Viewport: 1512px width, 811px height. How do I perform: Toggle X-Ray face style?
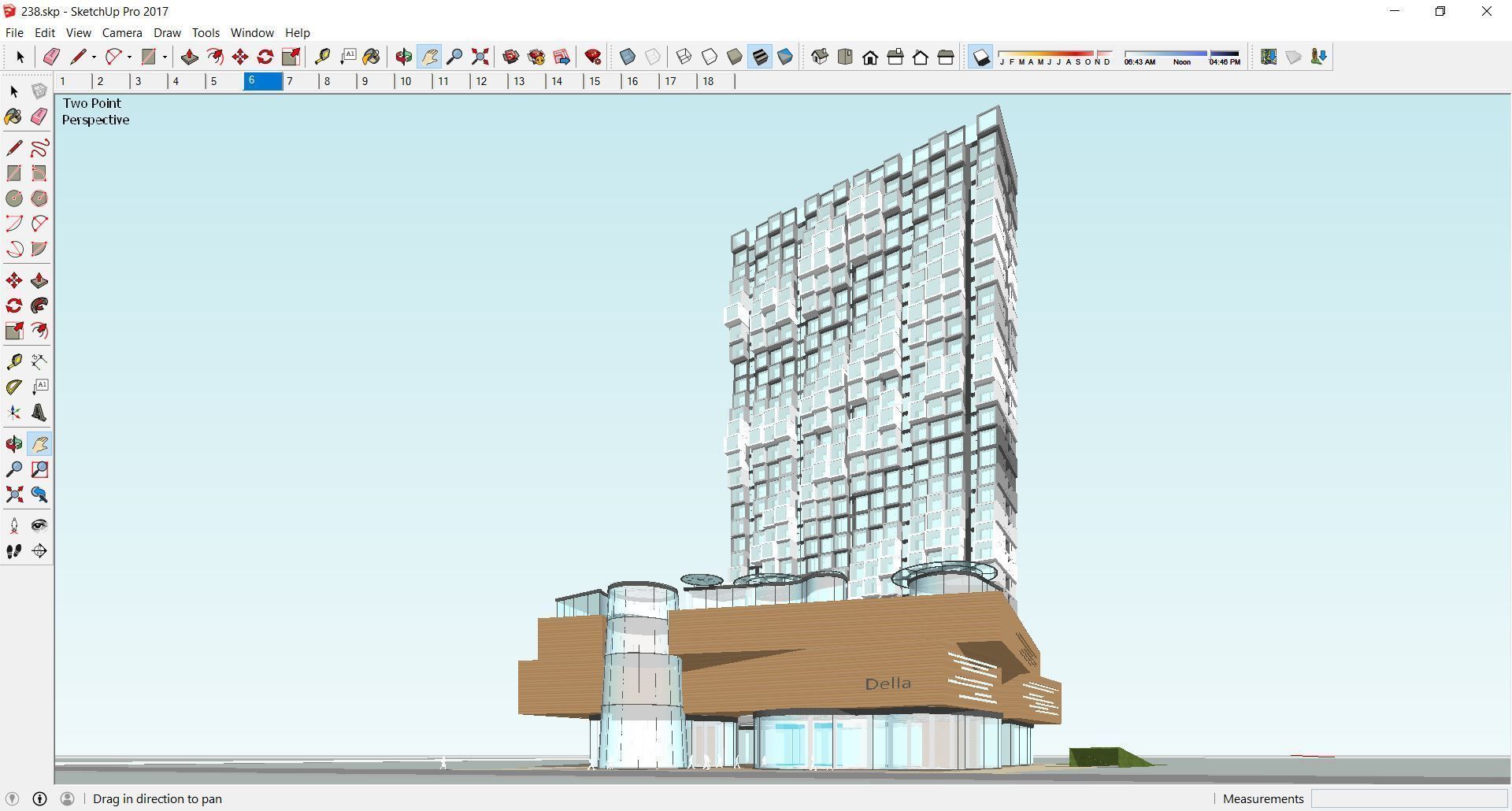[x=628, y=57]
